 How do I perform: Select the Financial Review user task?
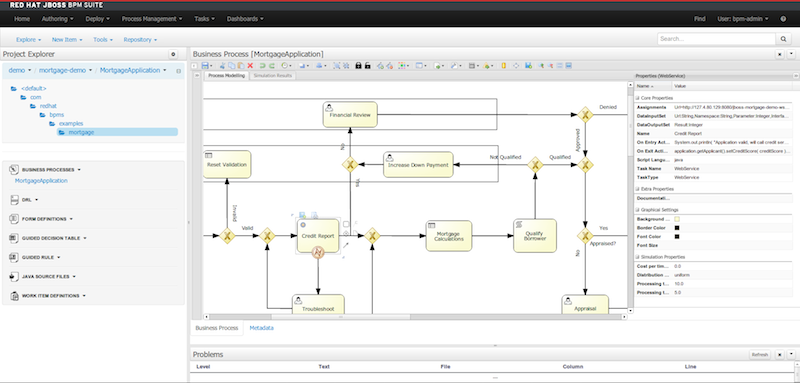[350, 114]
